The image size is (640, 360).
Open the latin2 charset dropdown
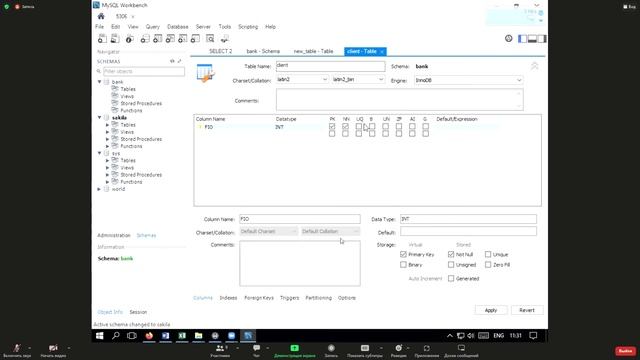(x=302, y=80)
